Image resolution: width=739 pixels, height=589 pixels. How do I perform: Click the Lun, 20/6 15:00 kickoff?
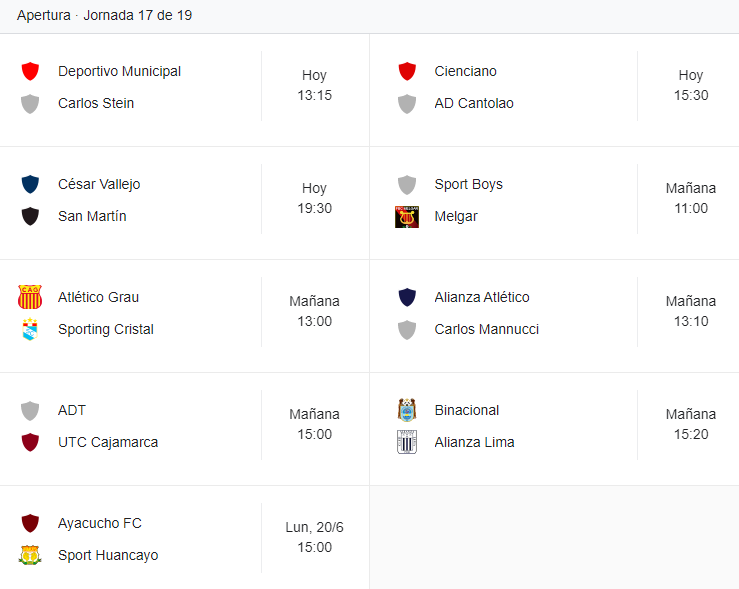click(x=314, y=537)
